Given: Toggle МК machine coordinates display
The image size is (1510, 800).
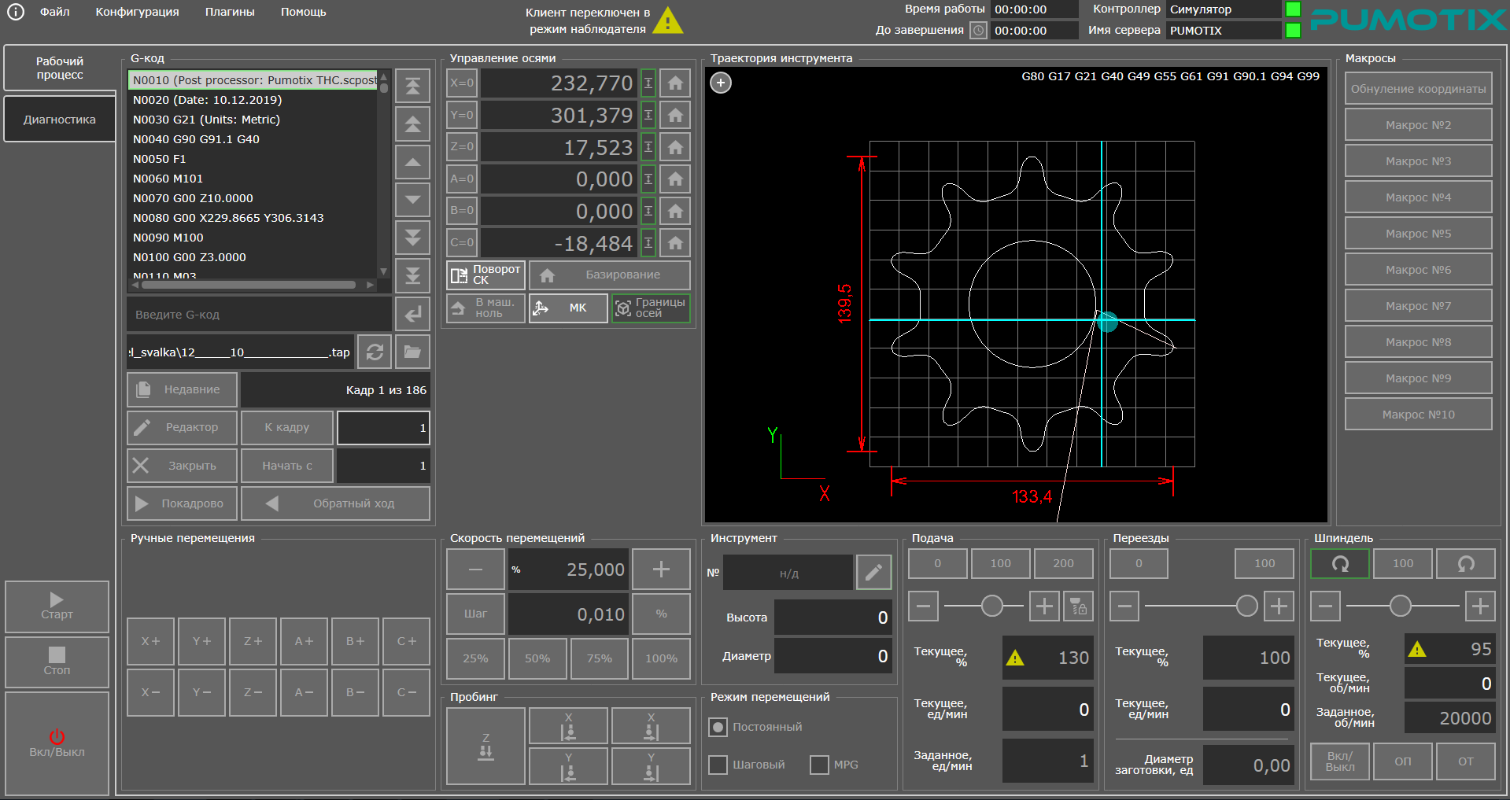Looking at the screenshot, I should click(x=568, y=308).
